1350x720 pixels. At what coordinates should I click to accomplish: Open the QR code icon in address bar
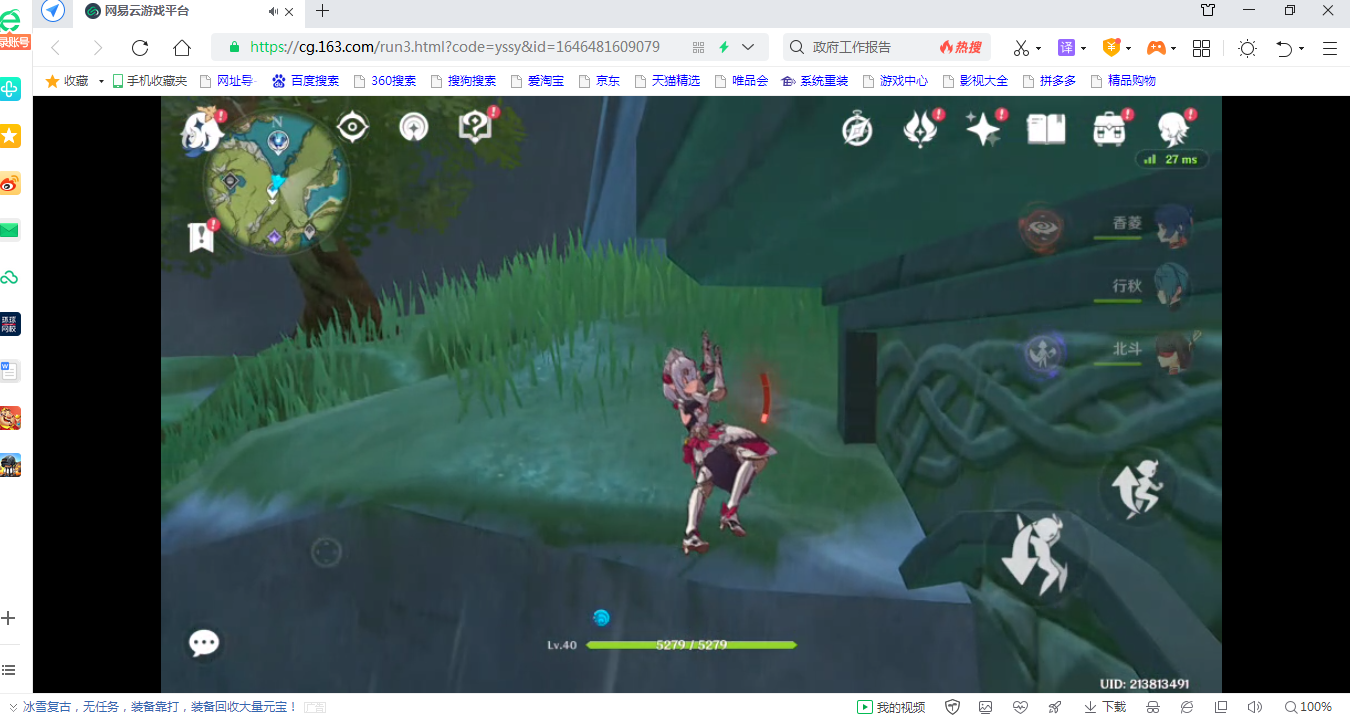point(698,47)
